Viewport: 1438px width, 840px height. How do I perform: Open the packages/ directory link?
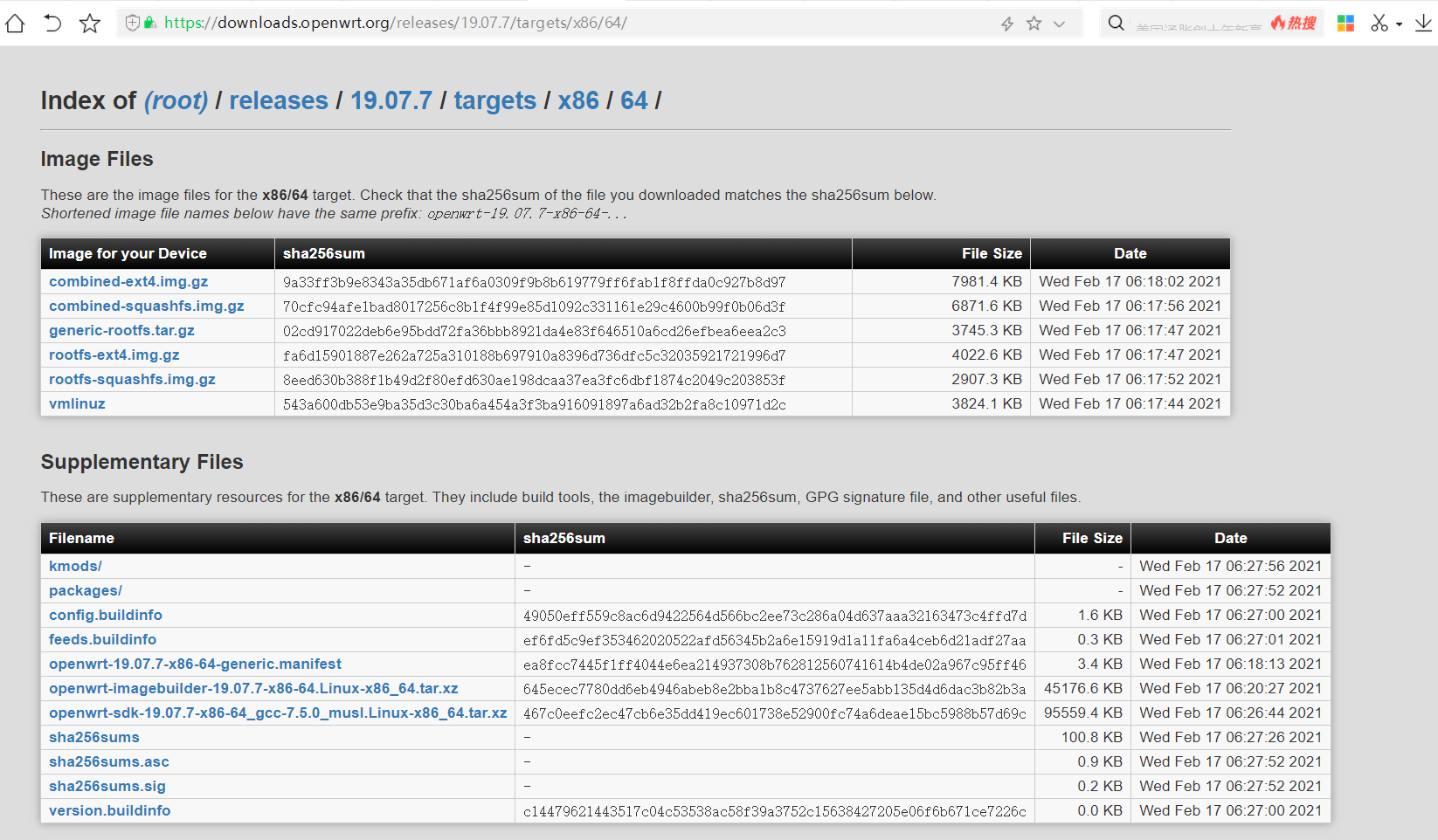coord(86,590)
